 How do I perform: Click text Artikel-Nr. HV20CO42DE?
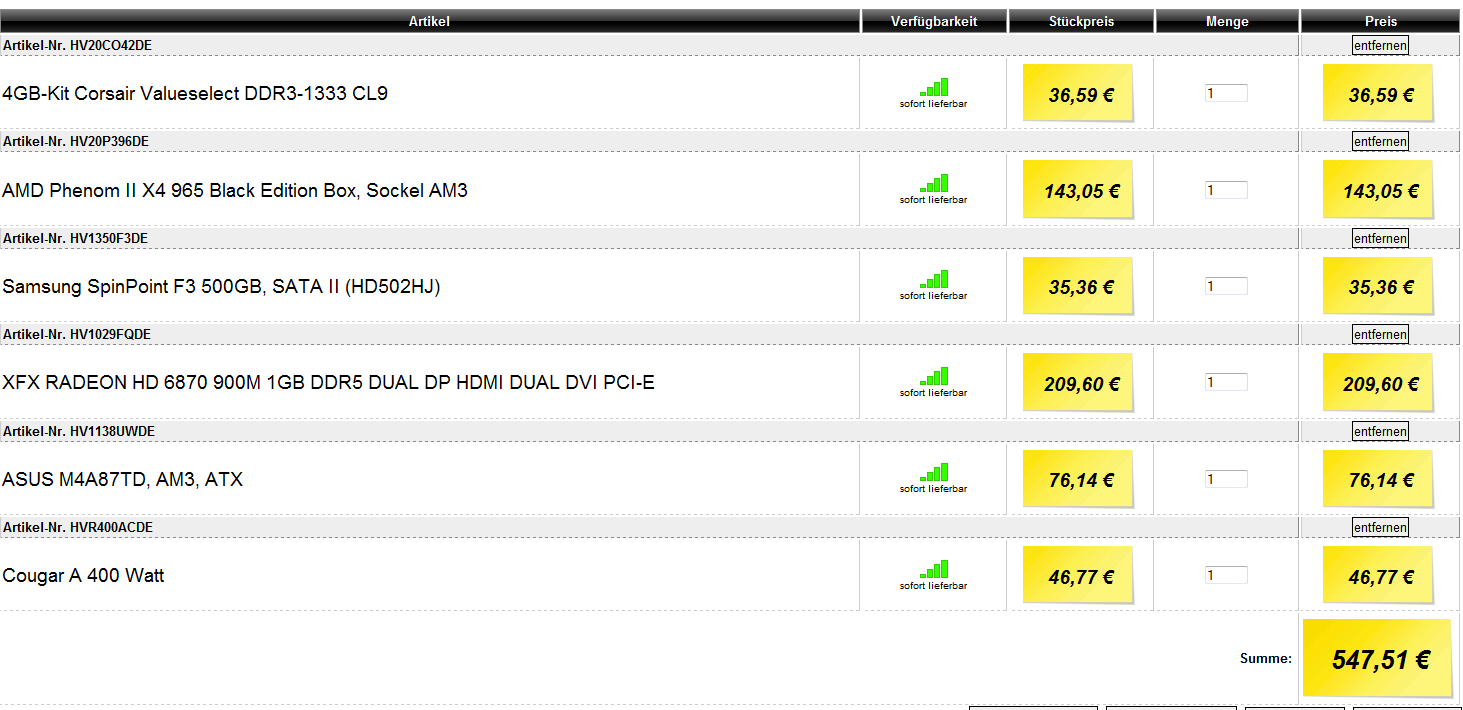[77, 45]
